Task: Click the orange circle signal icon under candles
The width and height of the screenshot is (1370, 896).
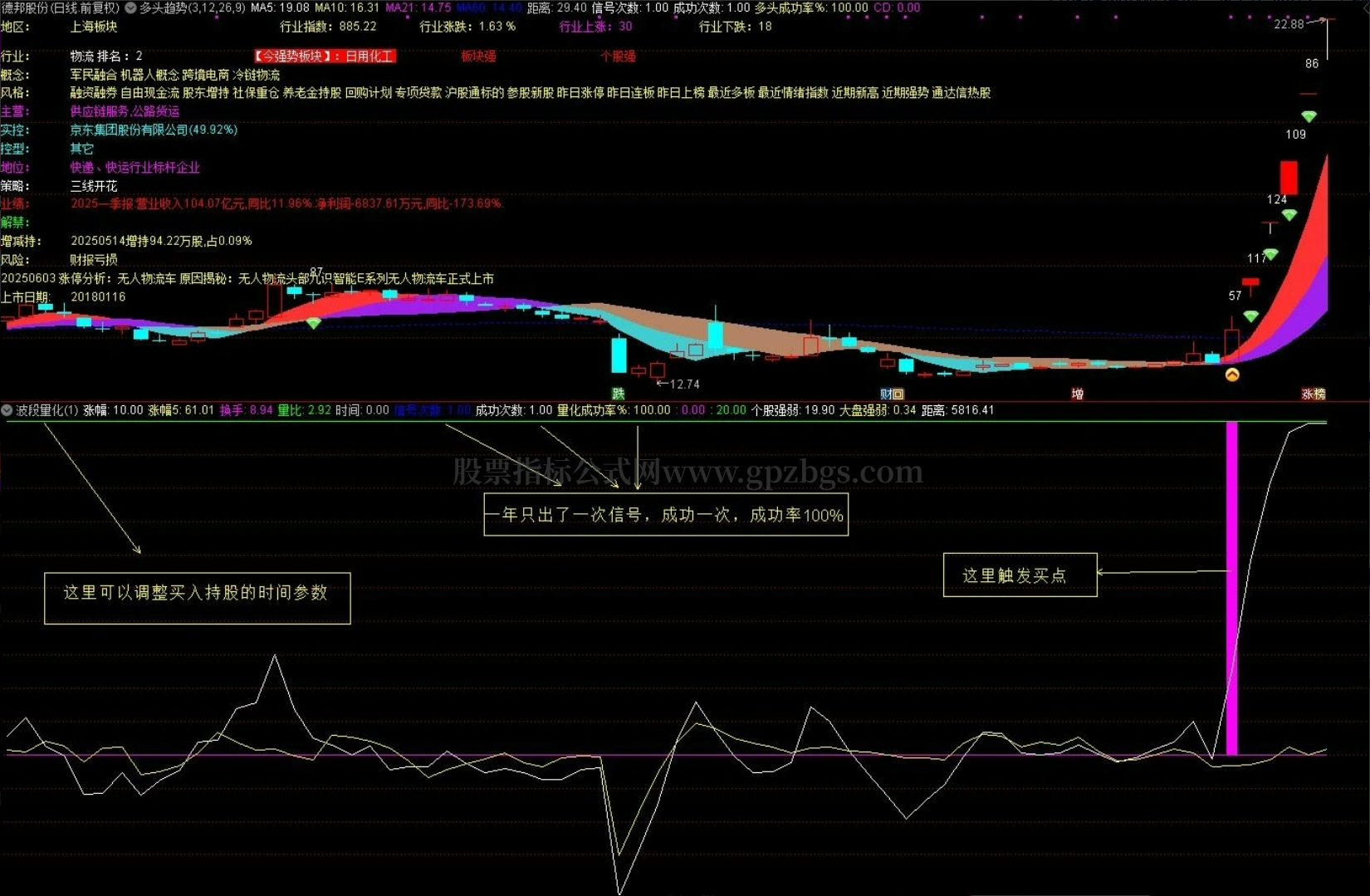Action: click(x=1232, y=375)
